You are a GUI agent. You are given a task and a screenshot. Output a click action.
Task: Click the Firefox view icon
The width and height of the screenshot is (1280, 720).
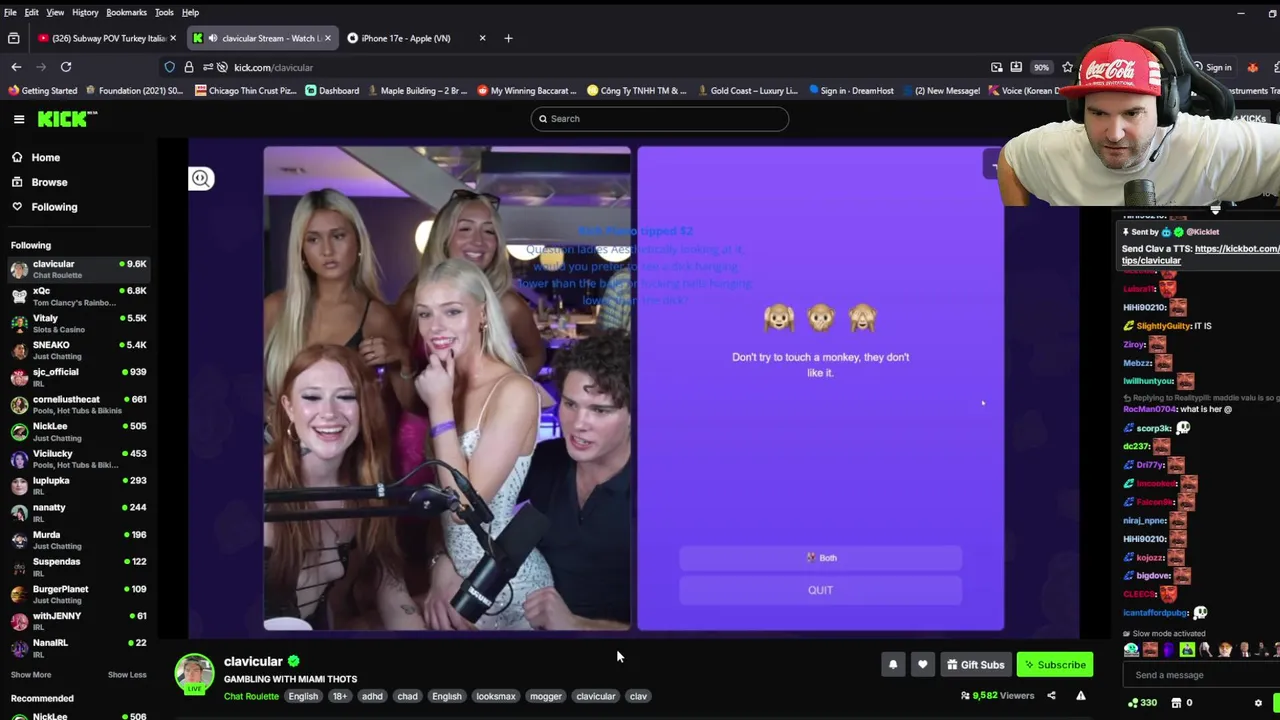pos(14,38)
